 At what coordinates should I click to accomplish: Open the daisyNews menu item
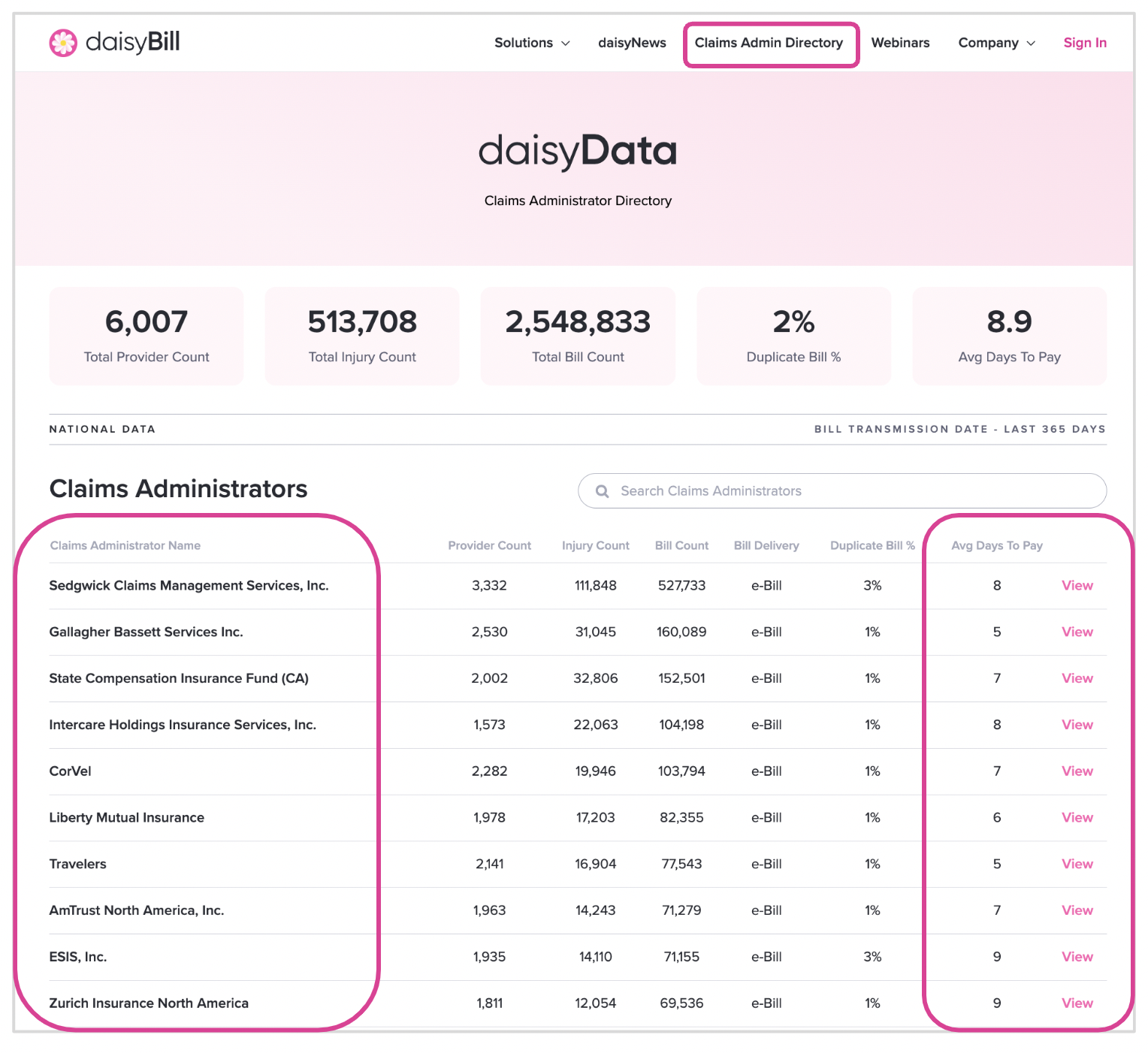(x=632, y=43)
